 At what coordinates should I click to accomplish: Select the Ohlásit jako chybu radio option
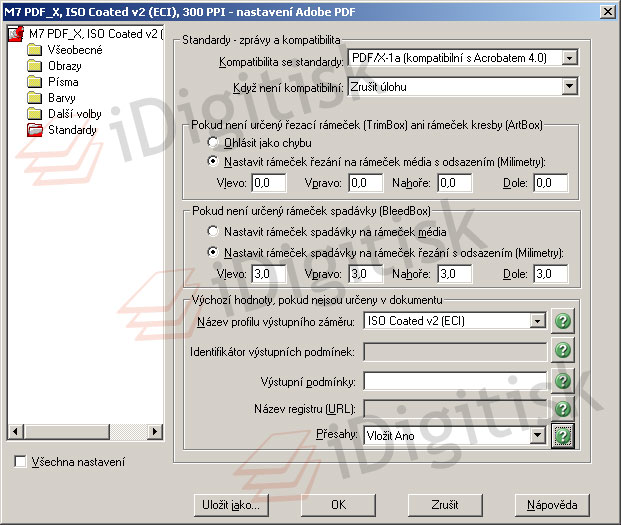(213, 142)
